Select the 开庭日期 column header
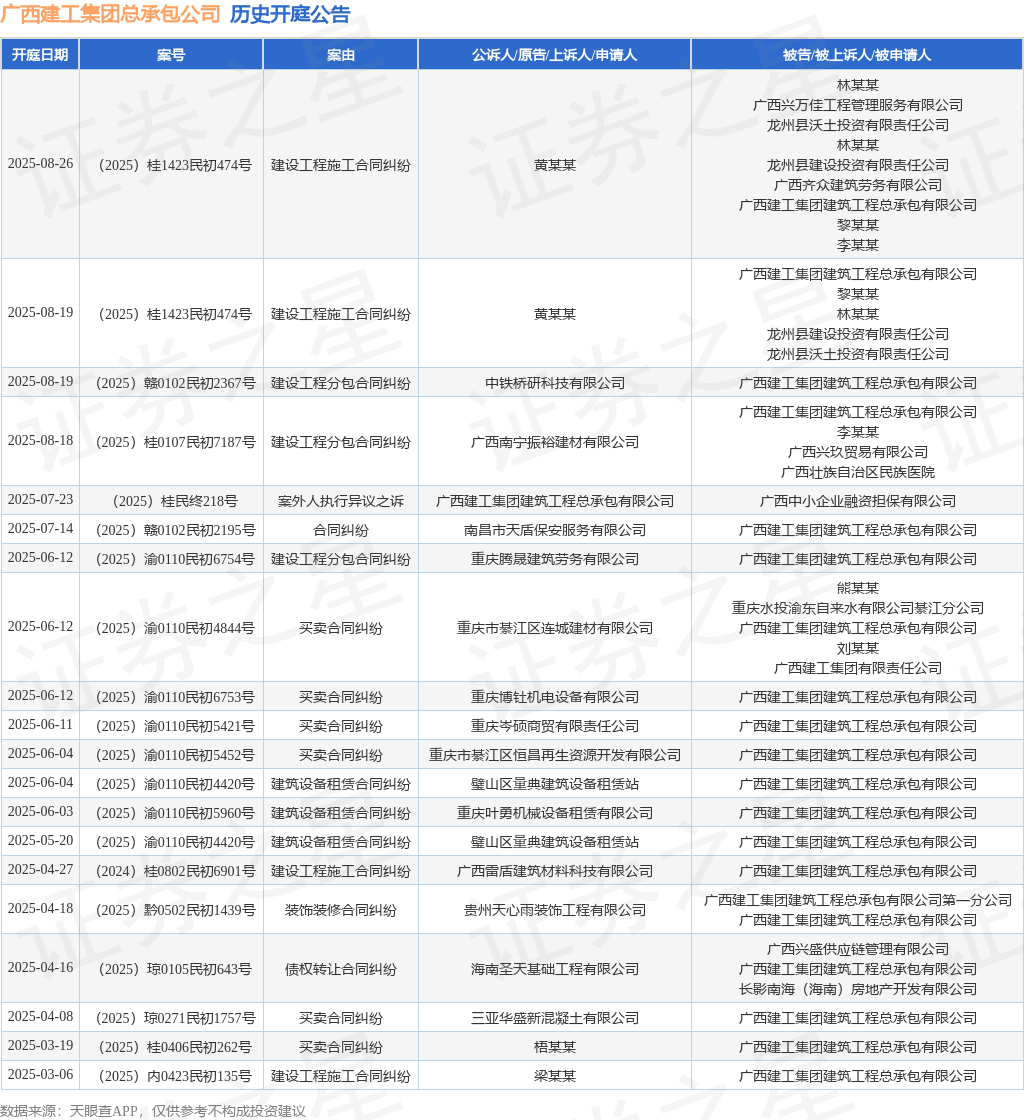Image resolution: width=1024 pixels, height=1120 pixels. coord(40,55)
